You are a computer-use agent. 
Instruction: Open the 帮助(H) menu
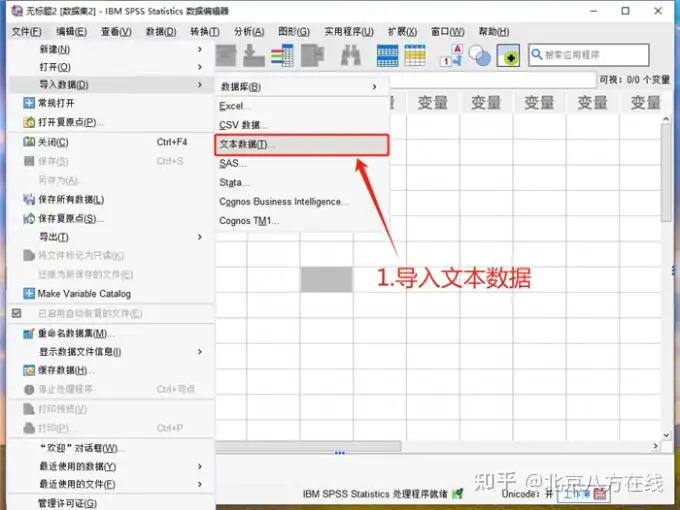click(494, 32)
